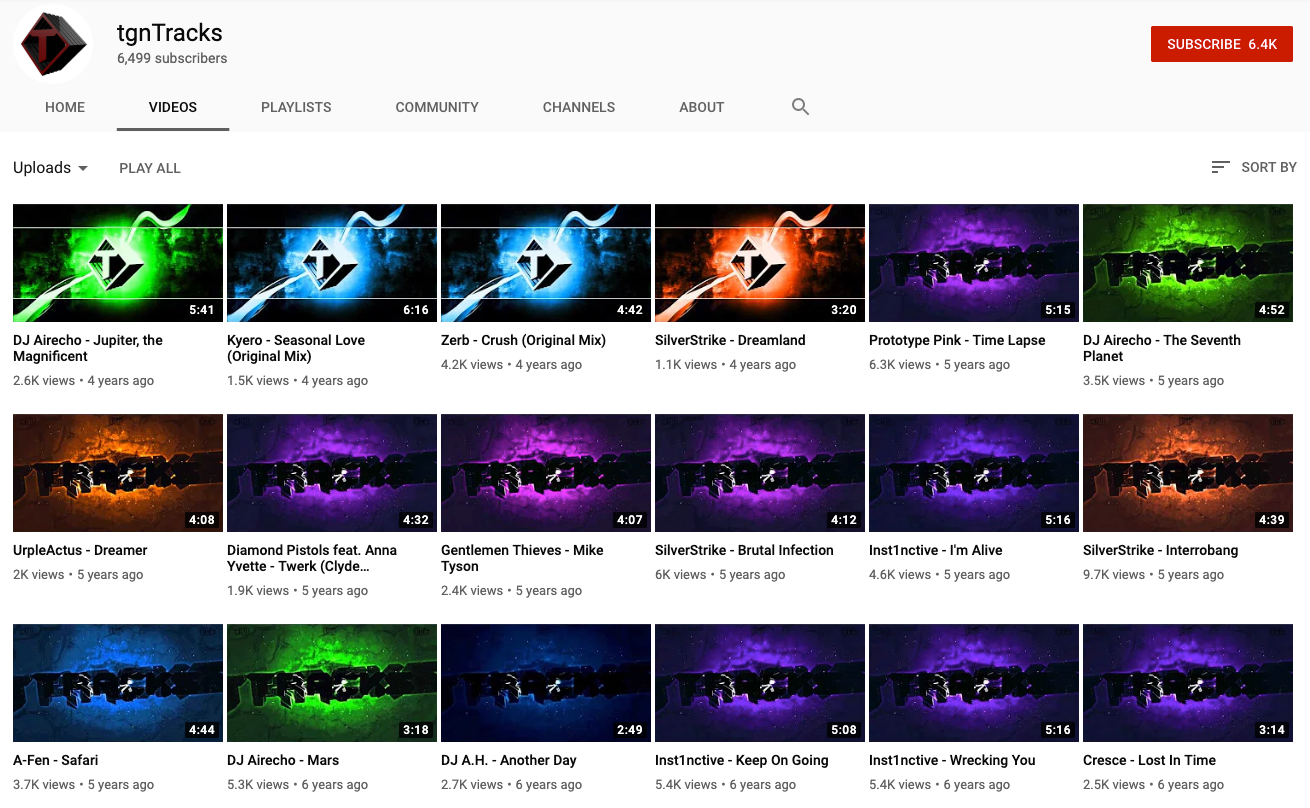Click the 3:20 duration badge
This screenshot has height=808, width=1310.
844,310
